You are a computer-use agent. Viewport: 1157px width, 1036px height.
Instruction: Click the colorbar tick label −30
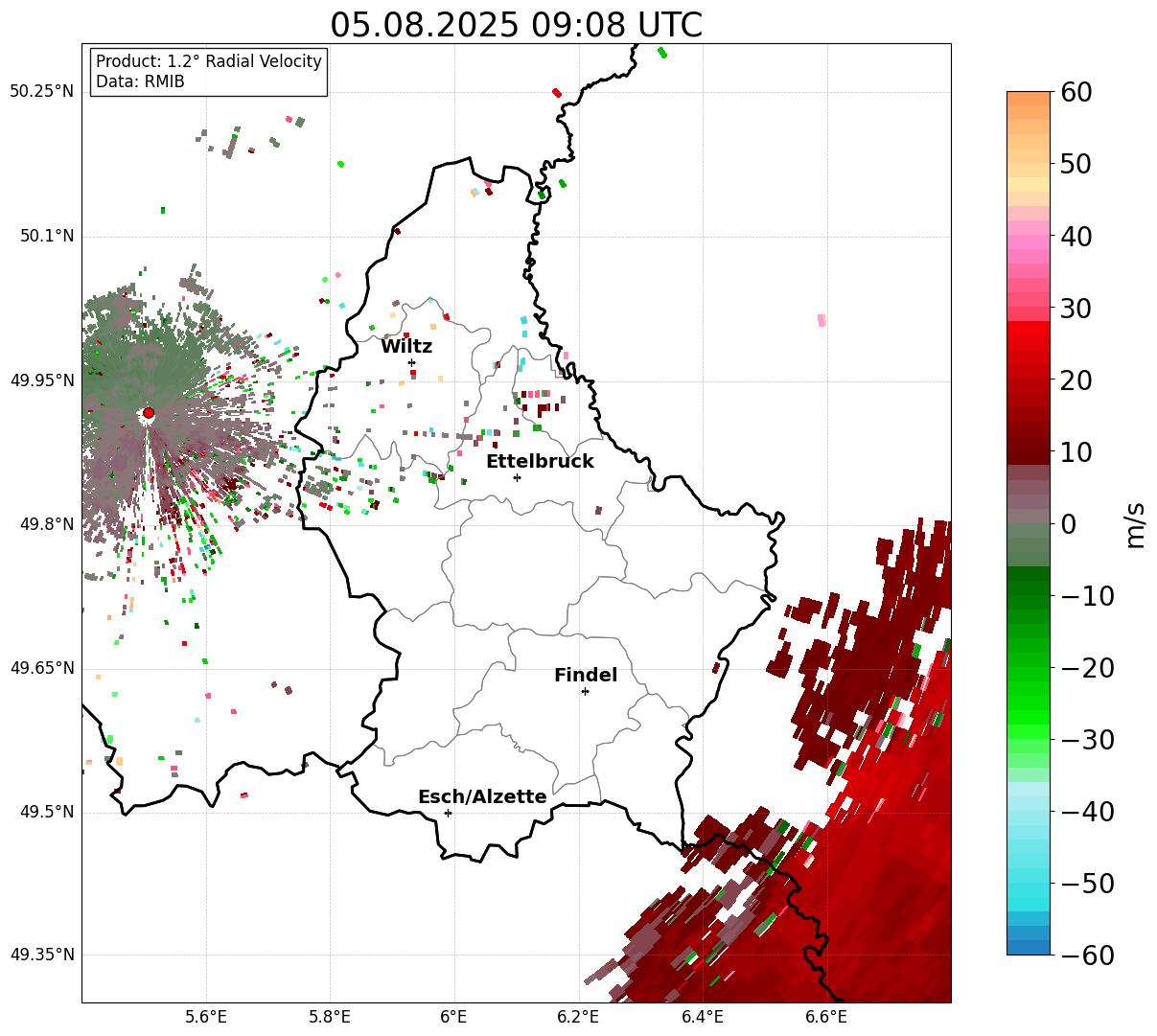pyautogui.click(x=1087, y=740)
